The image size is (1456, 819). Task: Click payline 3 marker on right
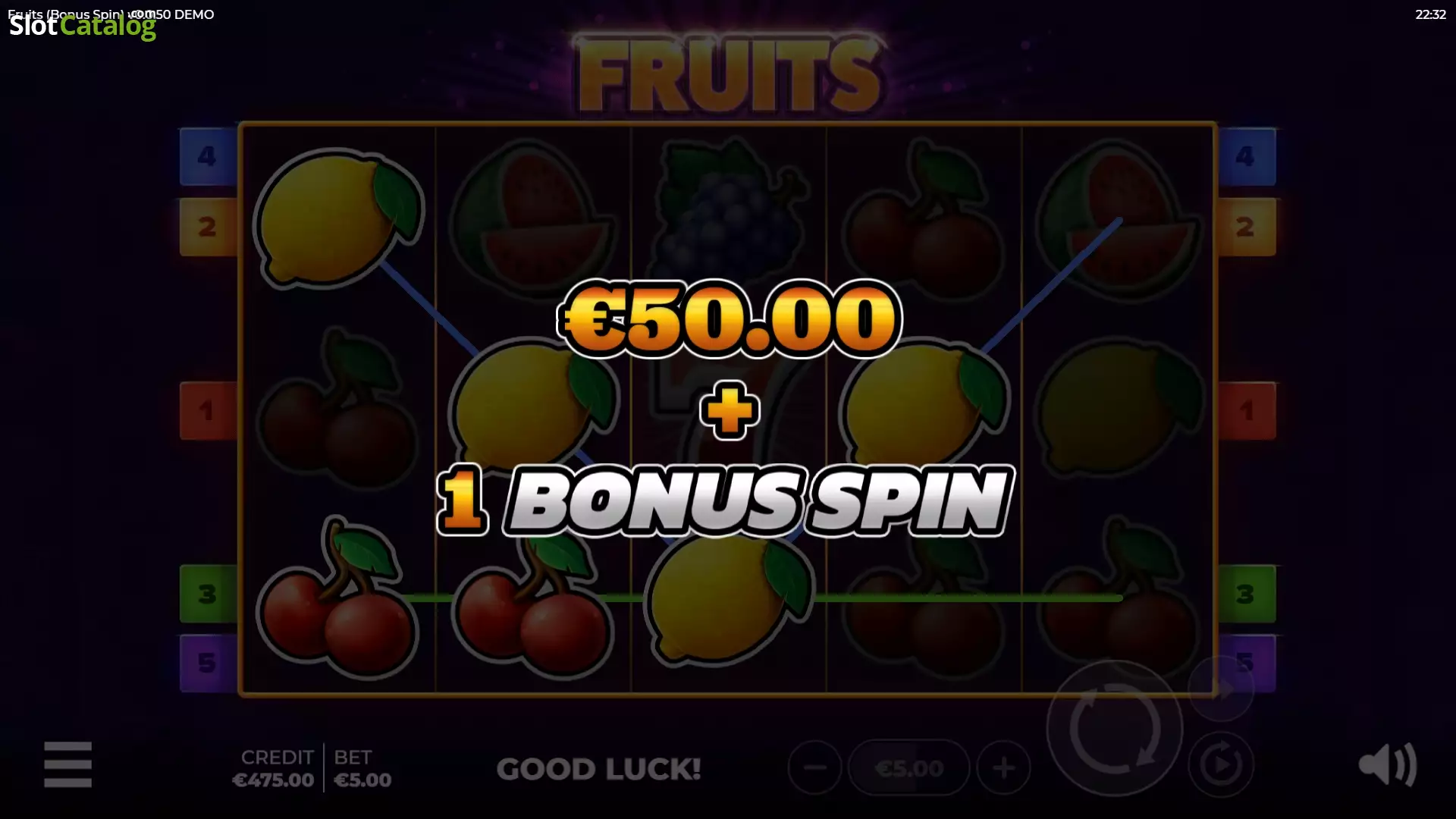(x=1247, y=594)
